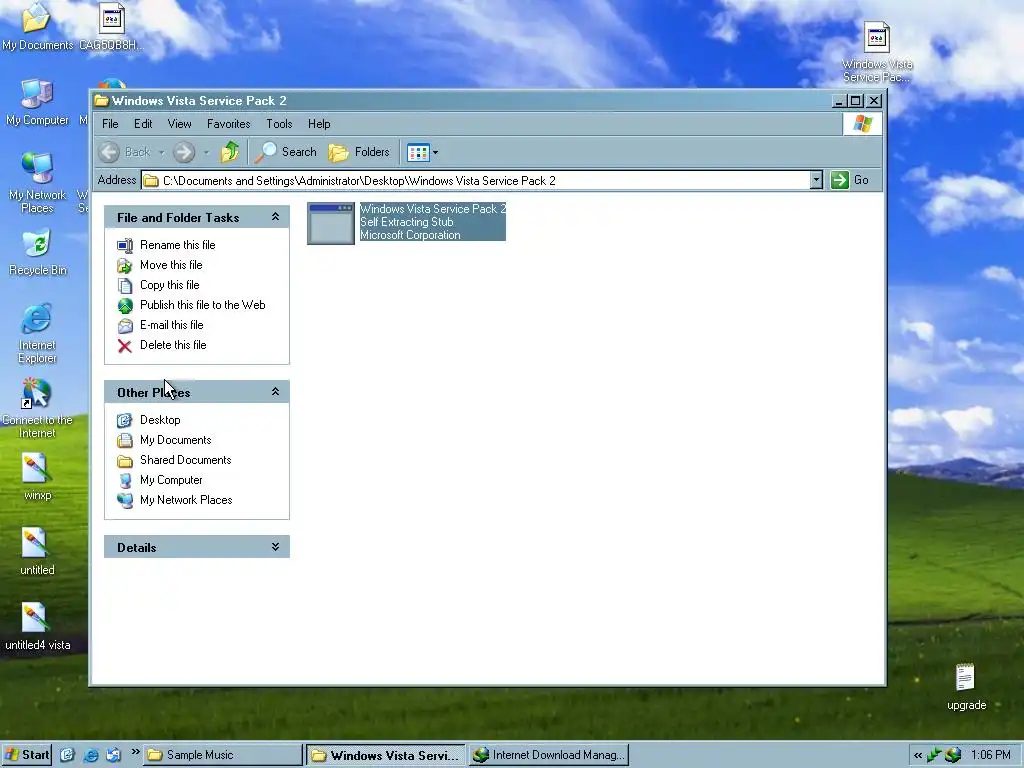Collapse the Other Places panel

[x=276, y=392]
